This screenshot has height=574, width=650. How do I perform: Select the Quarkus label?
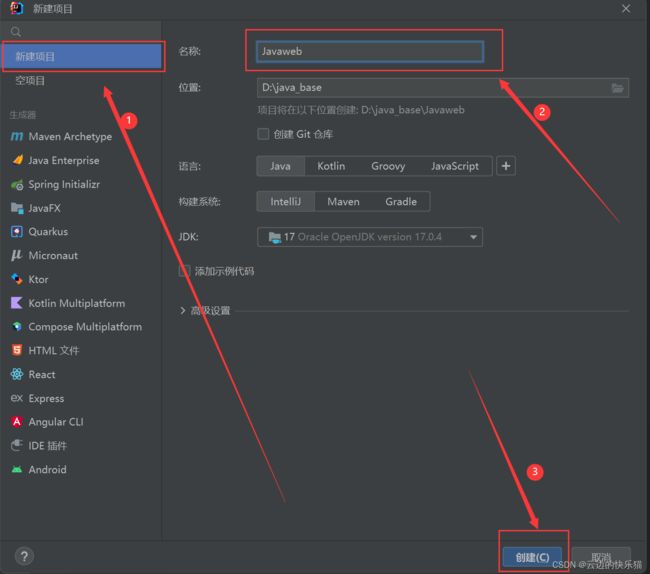click(48, 232)
